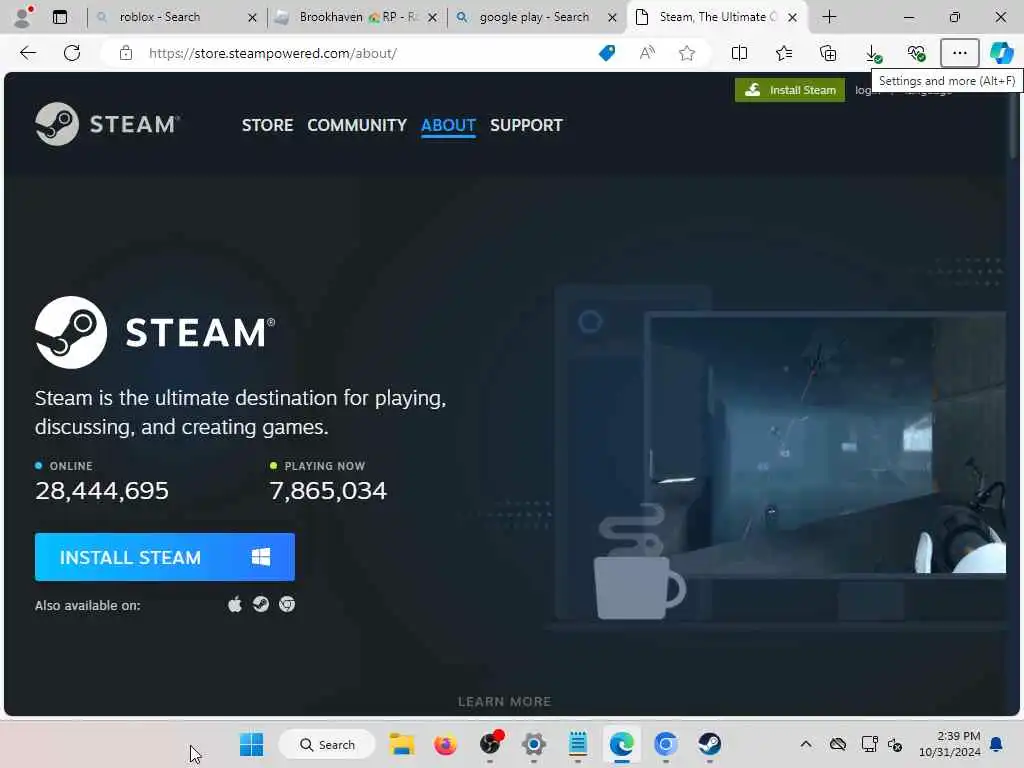1024x768 pixels.
Task: Show the Downloads panel
Action: click(x=872, y=53)
